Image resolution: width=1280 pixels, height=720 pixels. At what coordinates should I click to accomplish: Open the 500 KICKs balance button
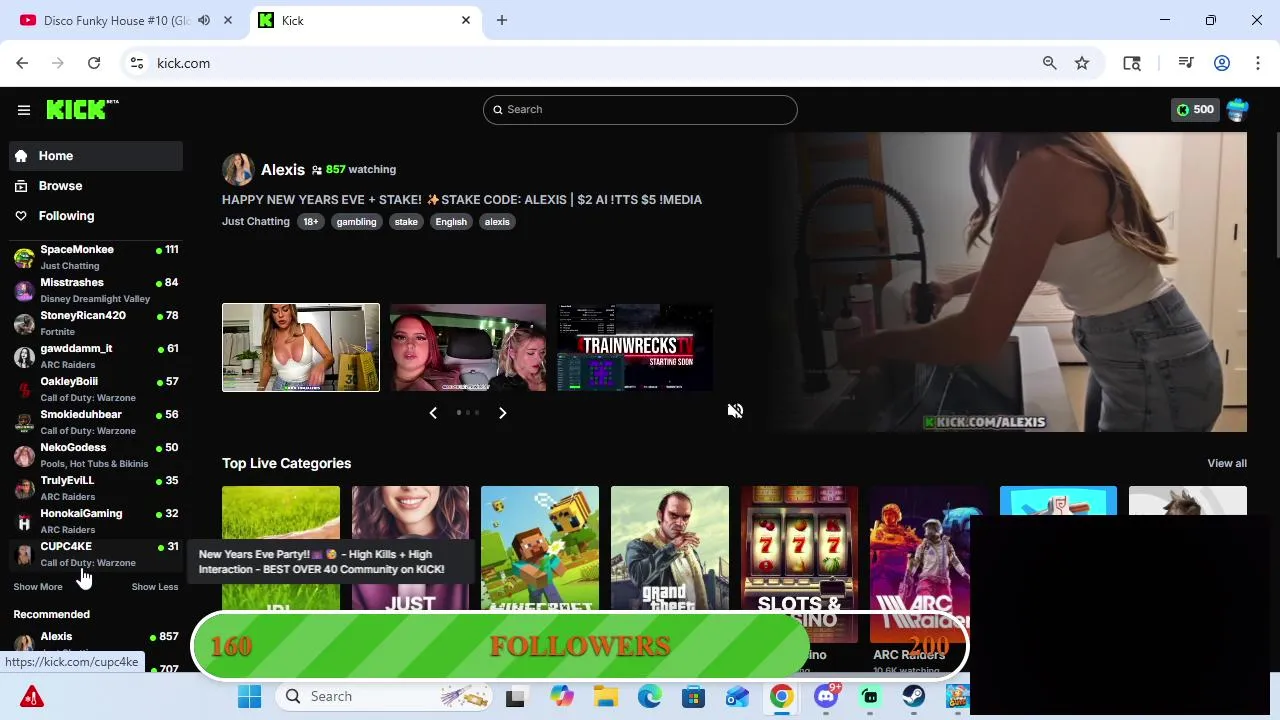(1195, 110)
